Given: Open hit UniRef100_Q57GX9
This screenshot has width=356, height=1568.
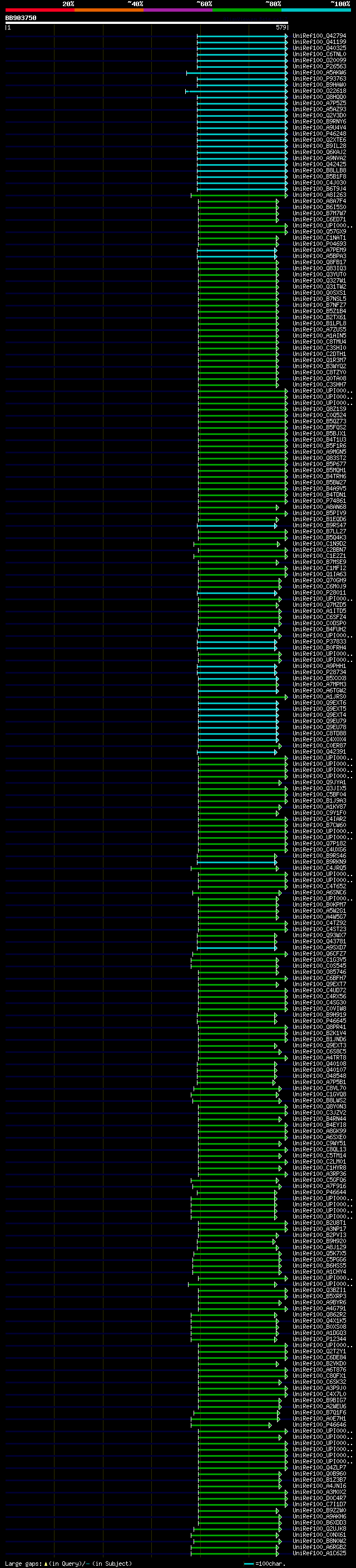Looking at the screenshot, I should click(x=319, y=232).
